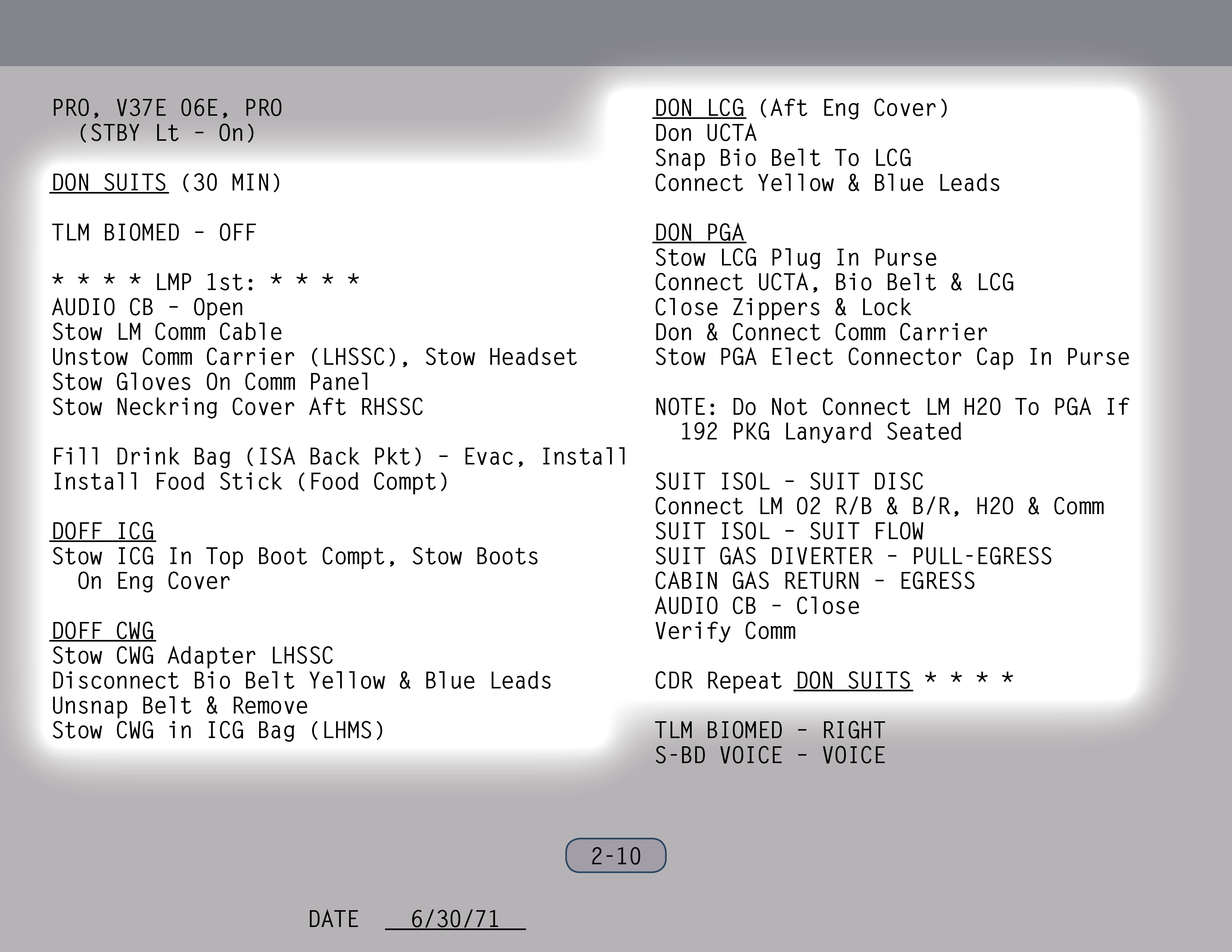Click the AUDIO CB - Open step

tap(148, 307)
